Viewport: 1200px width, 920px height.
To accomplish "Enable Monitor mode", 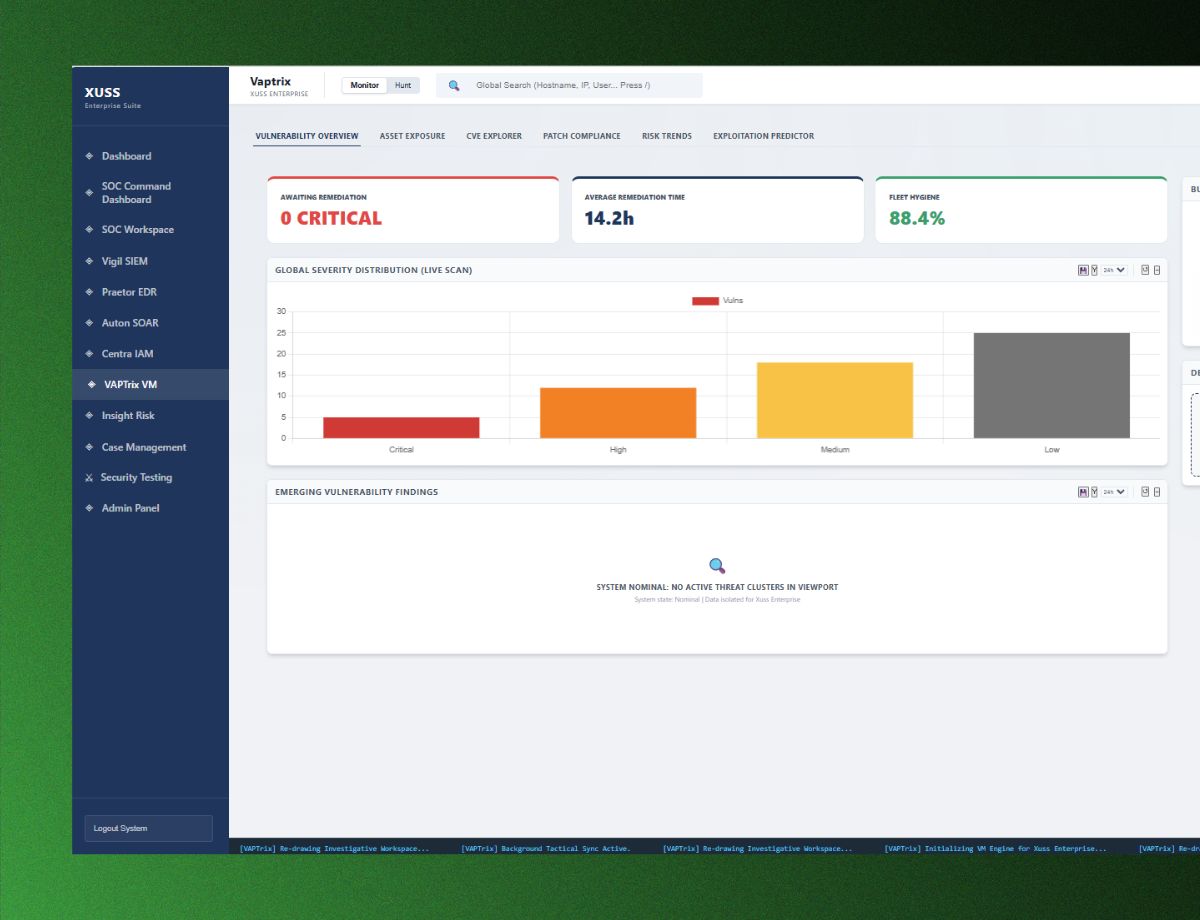I will [364, 85].
